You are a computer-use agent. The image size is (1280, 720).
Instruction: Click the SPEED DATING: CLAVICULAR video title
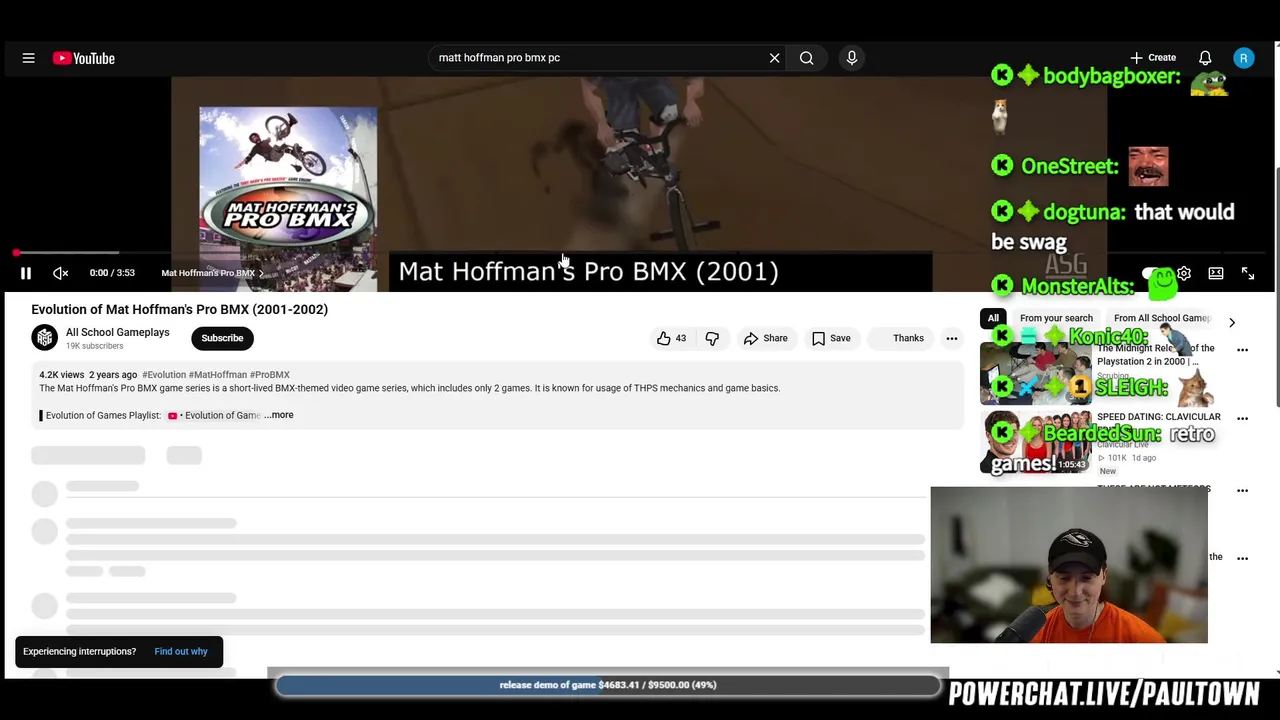click(1159, 416)
